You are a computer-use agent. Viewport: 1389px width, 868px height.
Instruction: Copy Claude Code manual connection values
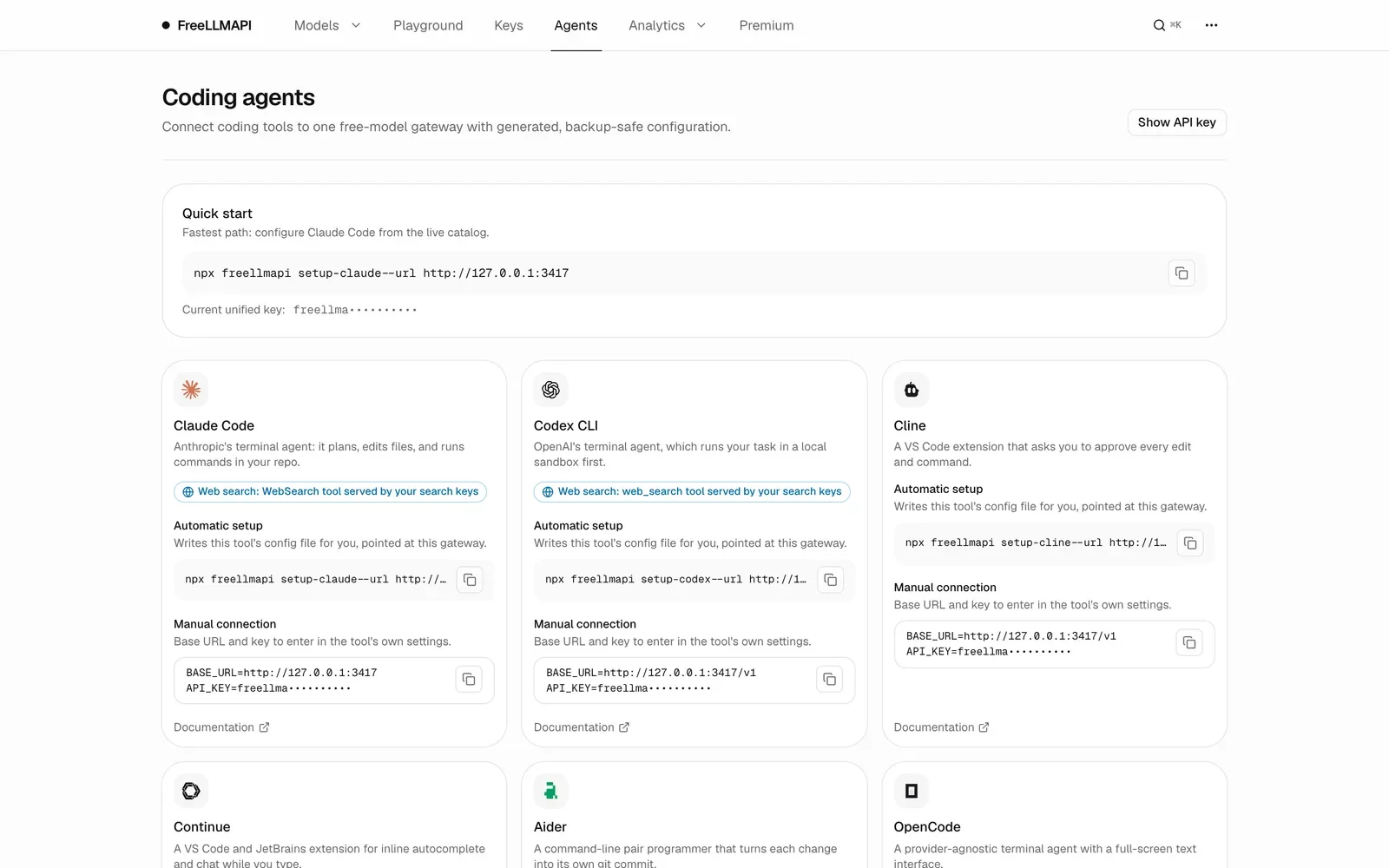pyautogui.click(x=469, y=680)
